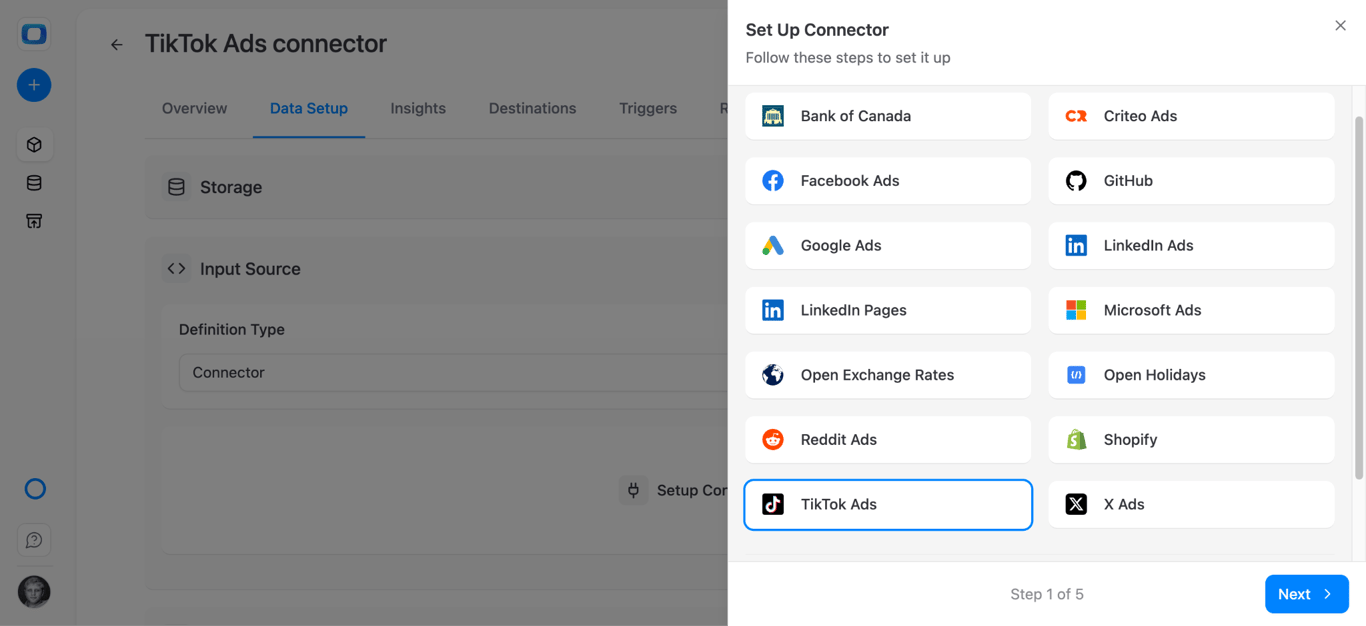Click the TikTok Ads logo icon
Image resolution: width=1366 pixels, height=626 pixels.
(x=773, y=504)
